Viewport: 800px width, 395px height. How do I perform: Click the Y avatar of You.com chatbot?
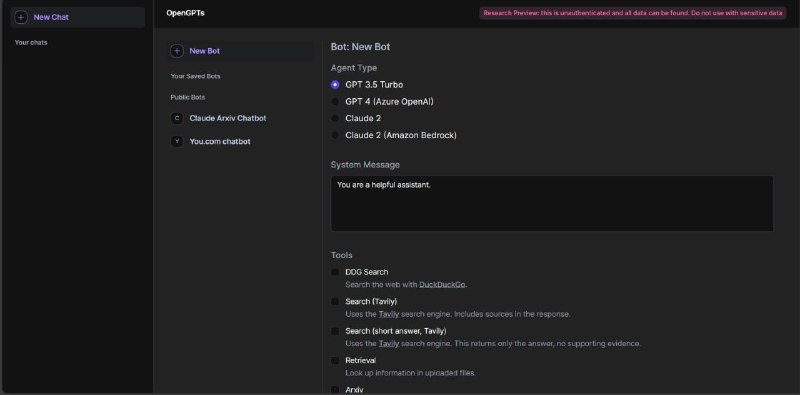click(x=177, y=141)
